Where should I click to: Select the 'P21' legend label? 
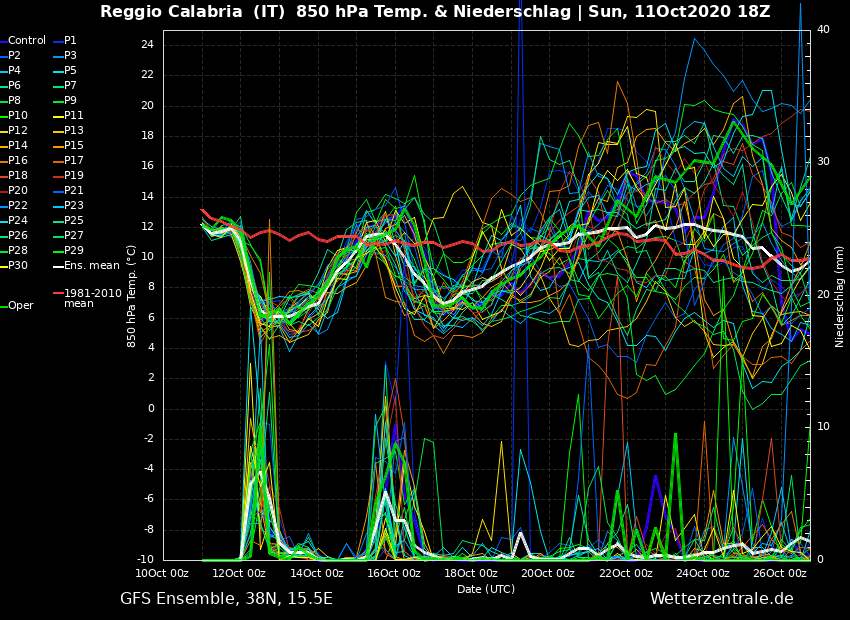tap(74, 190)
